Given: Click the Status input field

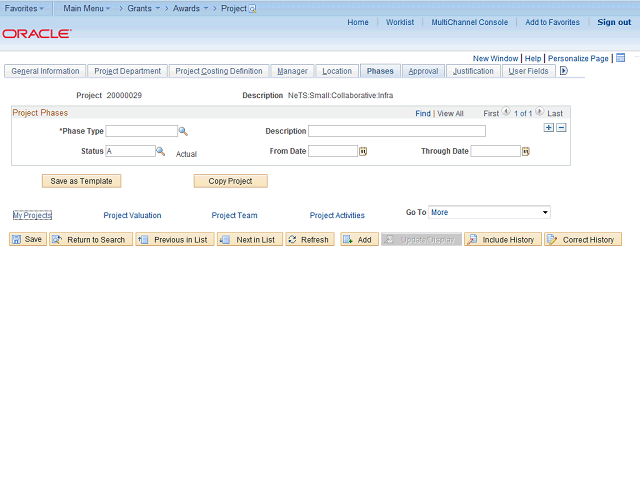Looking at the screenshot, I should point(131,151).
